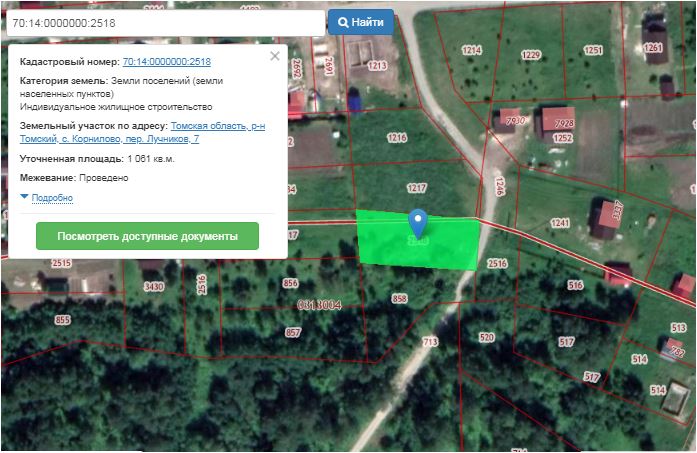Click Посмотреть доступные документы button
697x453 pixels.
[x=147, y=236]
